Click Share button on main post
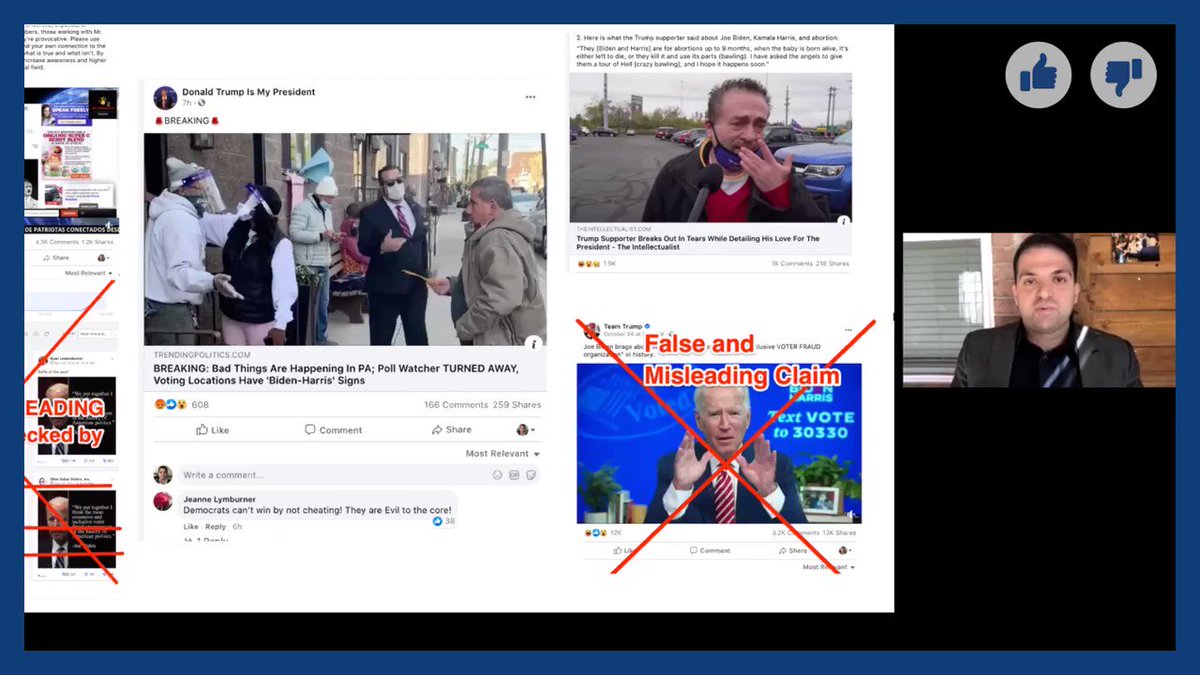This screenshot has height=675, width=1200. pos(451,430)
